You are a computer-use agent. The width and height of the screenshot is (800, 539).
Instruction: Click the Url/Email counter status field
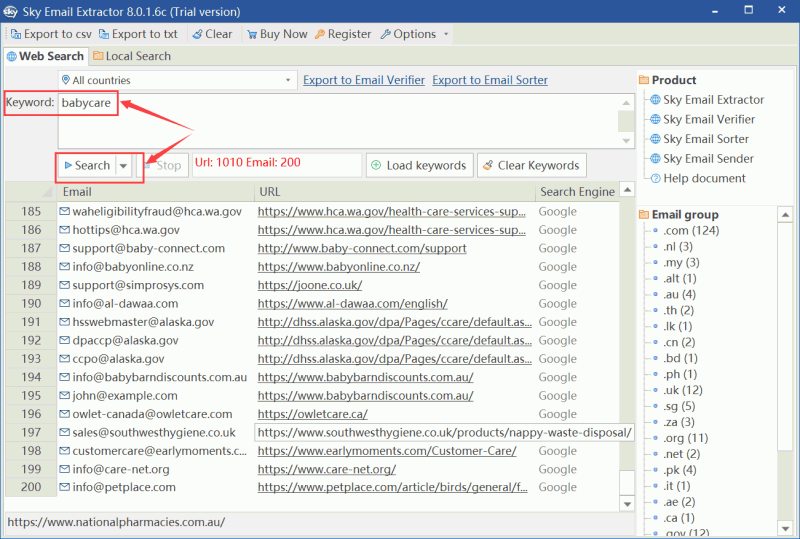coord(277,165)
